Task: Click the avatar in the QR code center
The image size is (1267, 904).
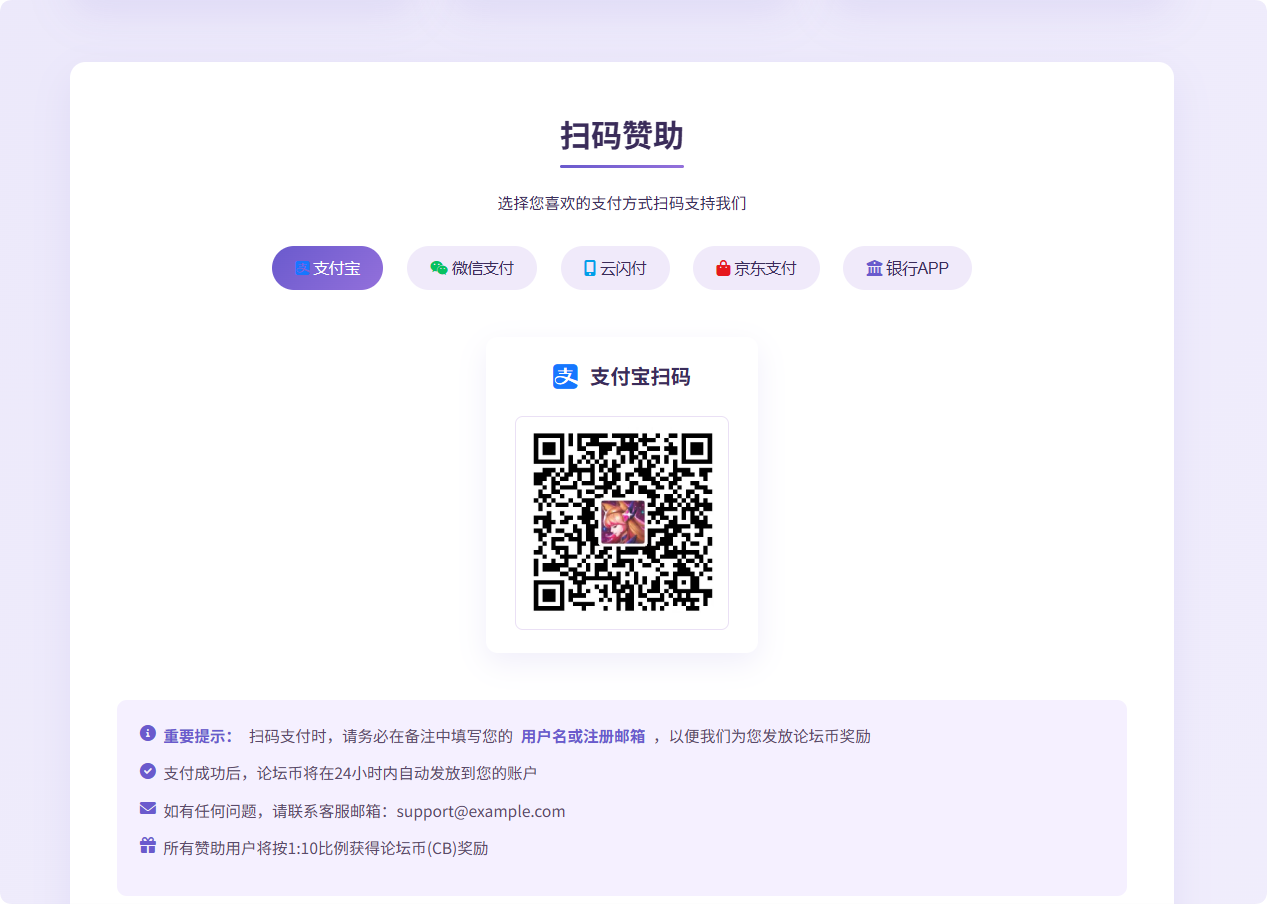Action: pos(622,521)
